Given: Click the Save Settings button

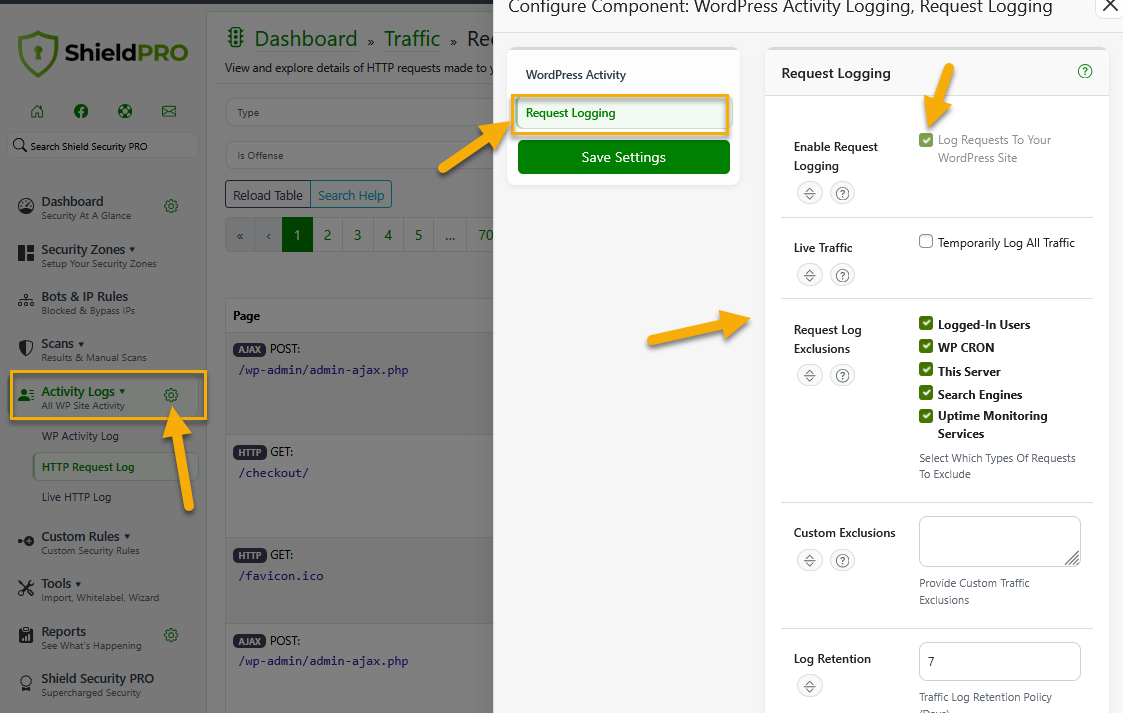Looking at the screenshot, I should pyautogui.click(x=624, y=157).
